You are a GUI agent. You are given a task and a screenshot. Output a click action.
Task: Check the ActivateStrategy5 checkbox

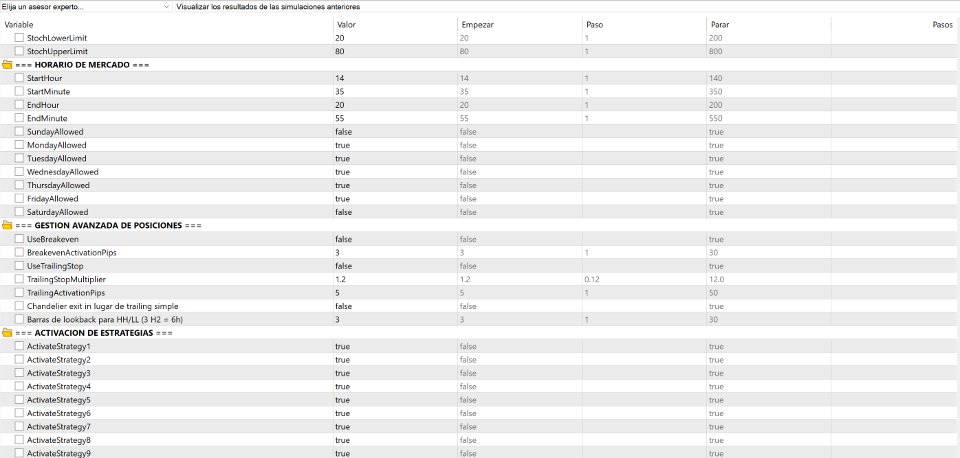point(19,400)
